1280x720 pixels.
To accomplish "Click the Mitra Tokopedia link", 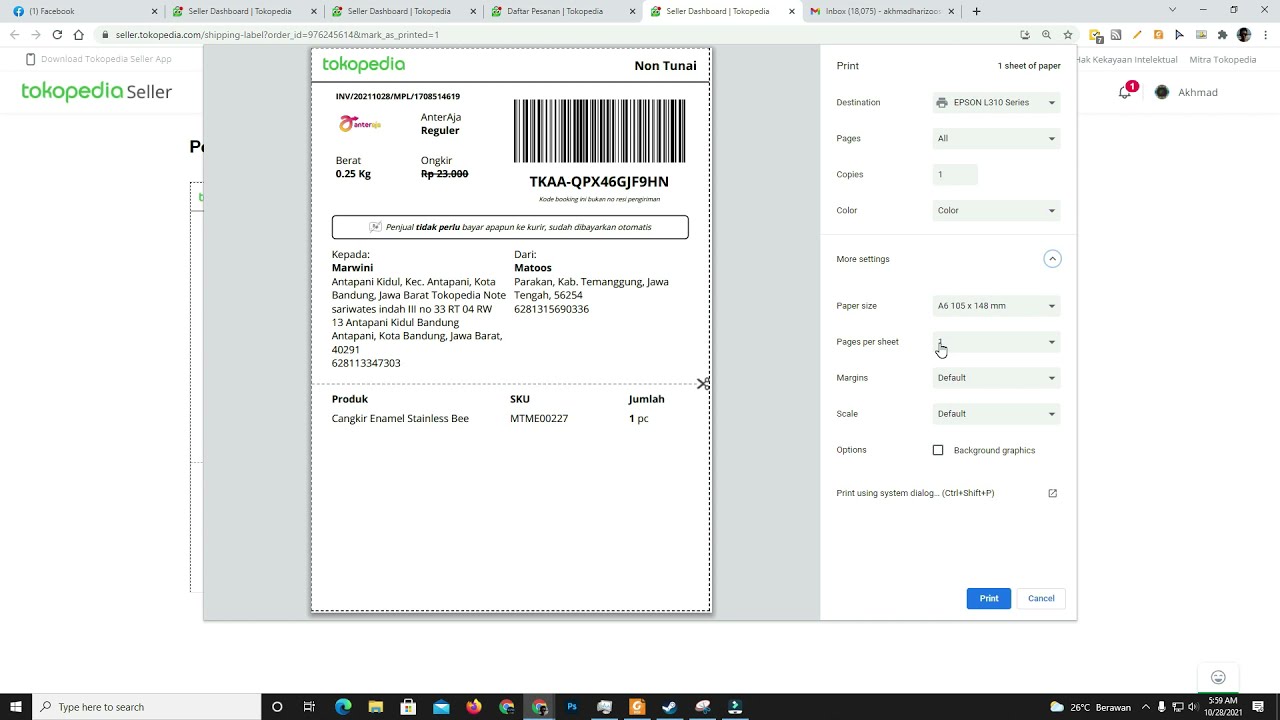I will tap(1222, 59).
